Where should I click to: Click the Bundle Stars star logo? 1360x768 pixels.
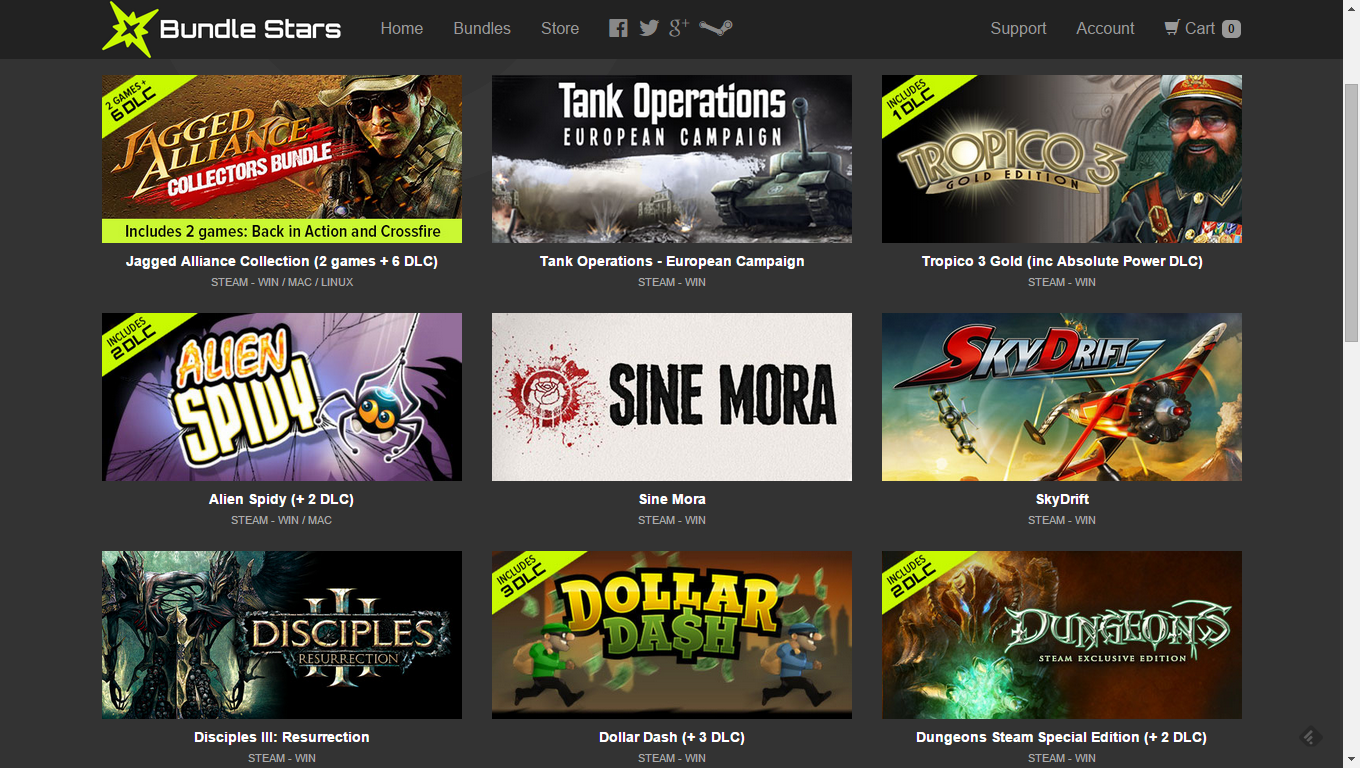coord(130,29)
